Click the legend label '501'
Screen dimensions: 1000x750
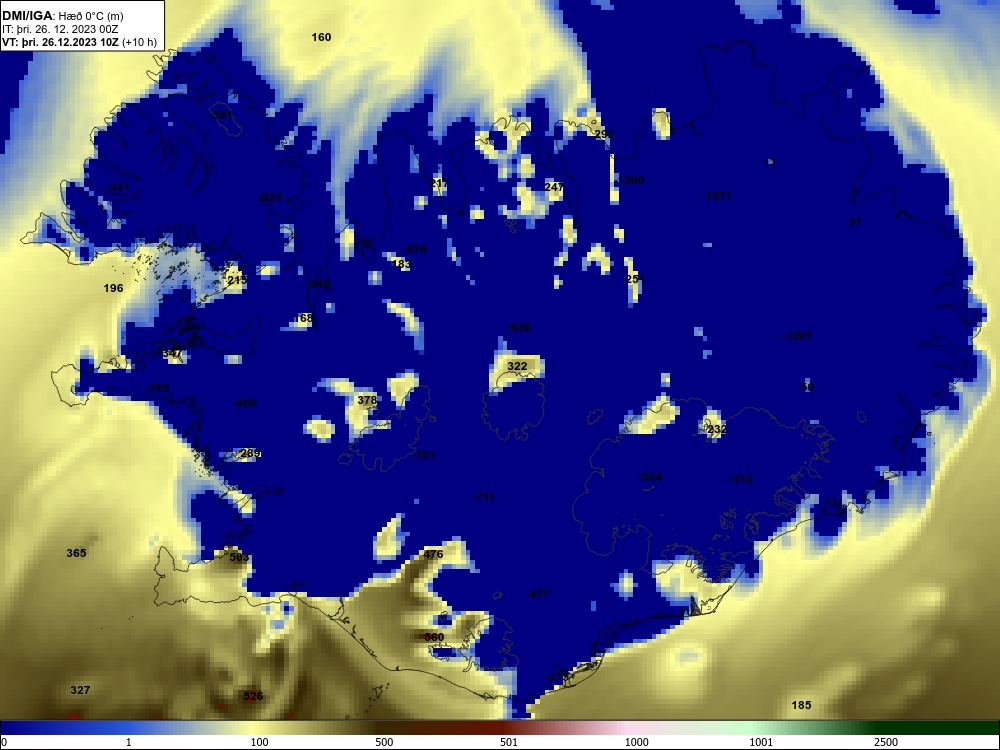tap(509, 742)
